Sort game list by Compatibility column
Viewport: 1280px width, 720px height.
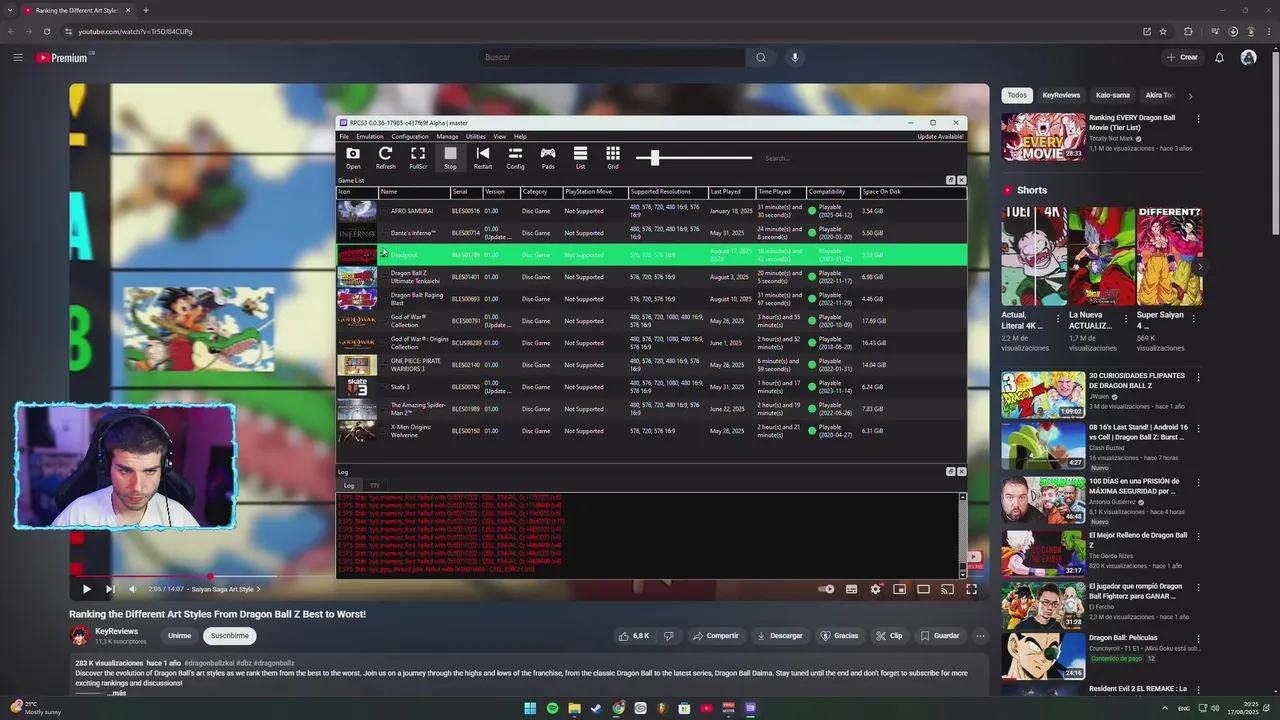[832, 192]
